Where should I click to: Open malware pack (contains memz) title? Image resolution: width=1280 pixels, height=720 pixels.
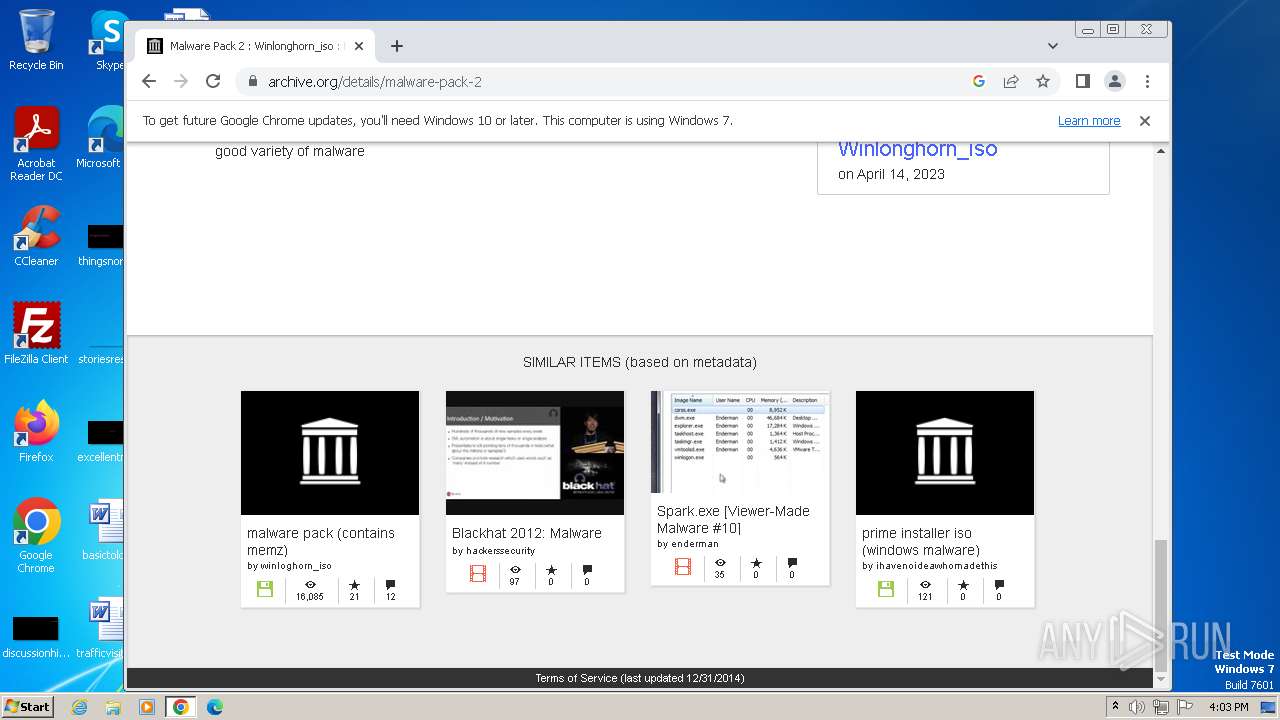(321, 541)
